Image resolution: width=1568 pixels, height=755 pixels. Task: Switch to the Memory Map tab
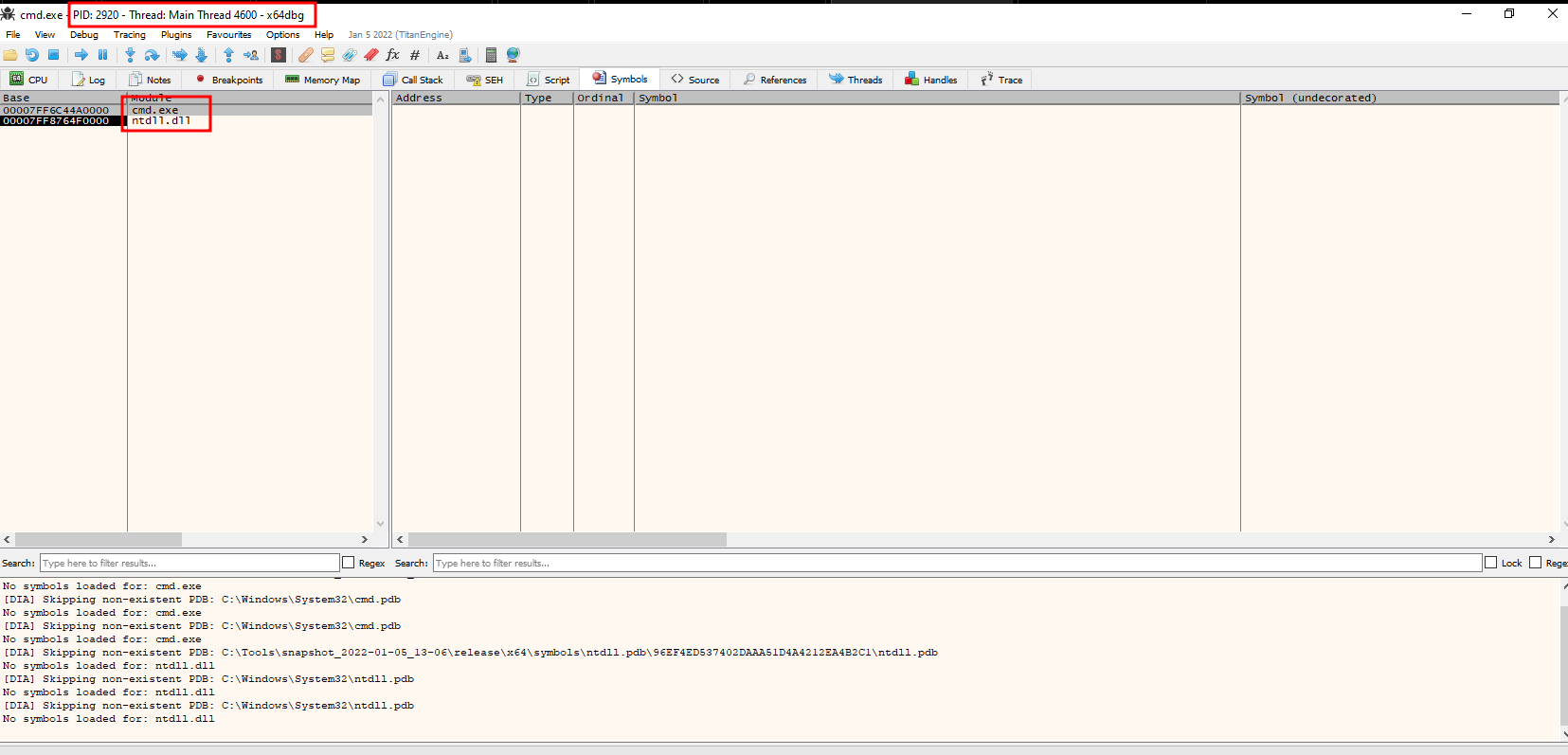pos(323,80)
